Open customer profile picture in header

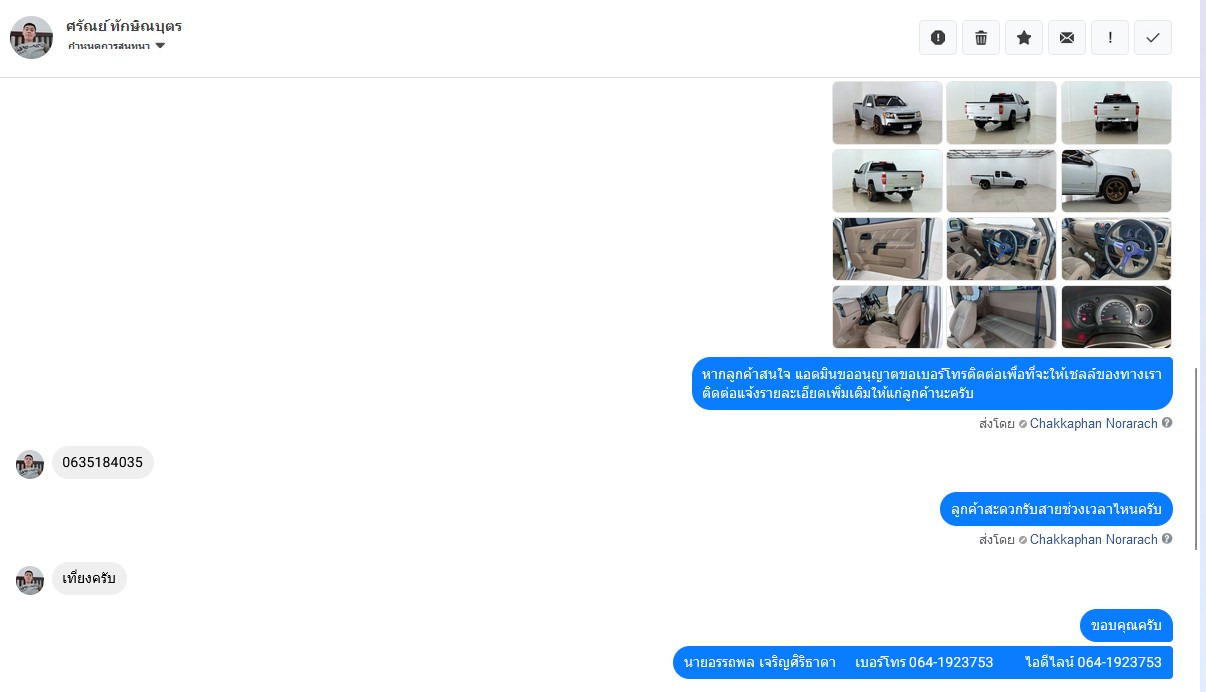coord(31,37)
